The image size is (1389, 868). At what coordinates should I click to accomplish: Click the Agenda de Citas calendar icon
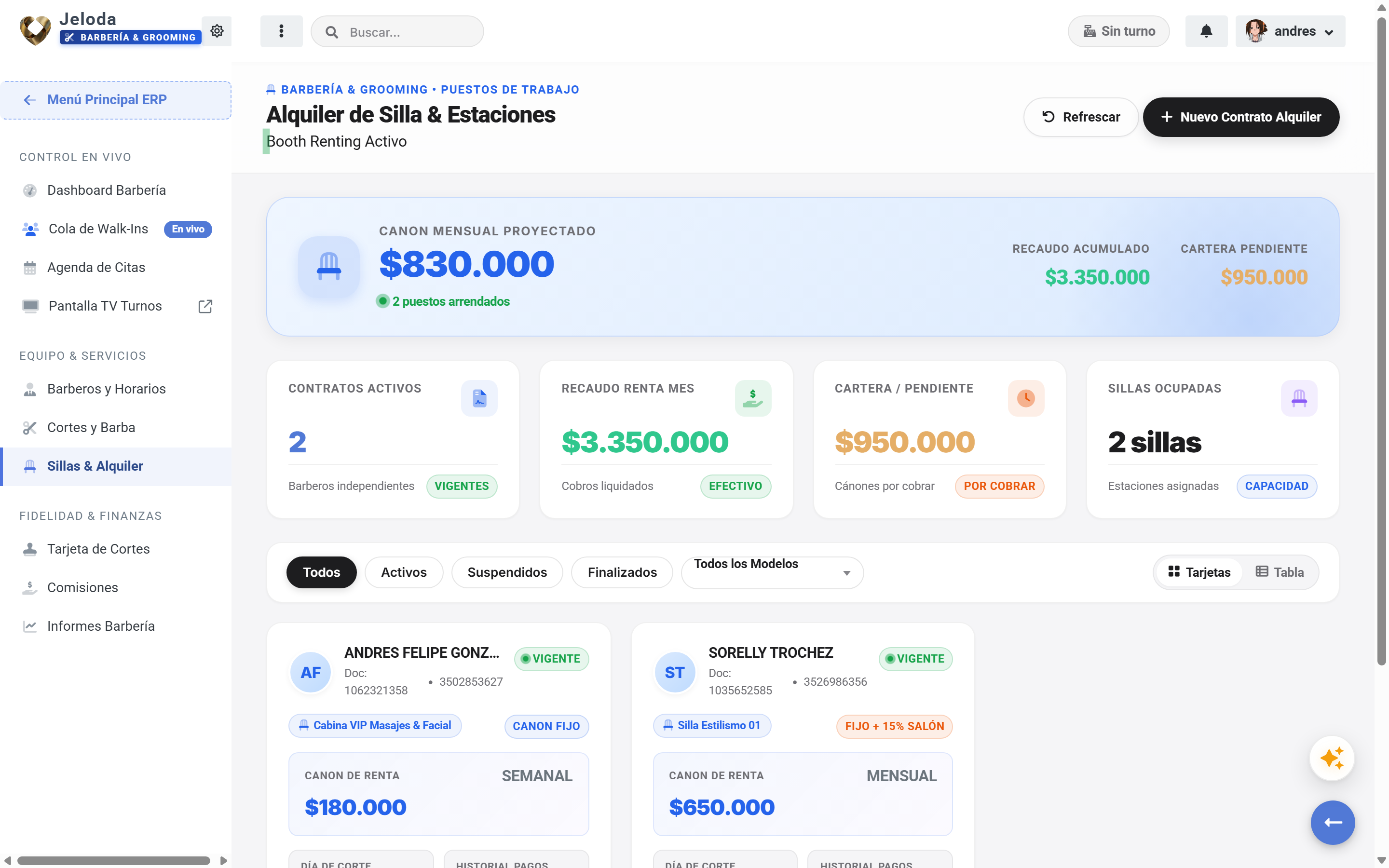click(30, 268)
